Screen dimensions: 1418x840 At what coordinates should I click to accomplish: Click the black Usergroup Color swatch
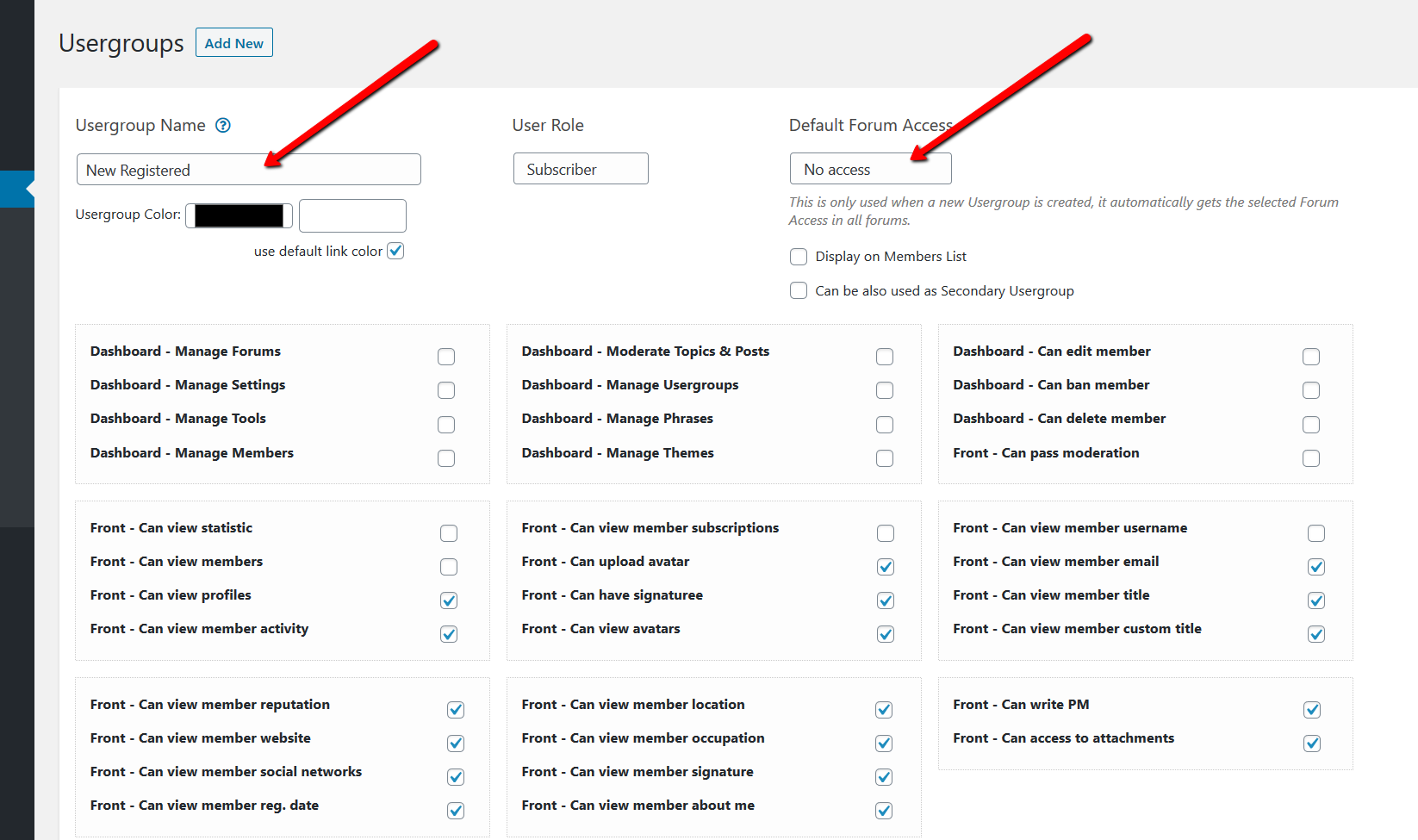pyautogui.click(x=239, y=215)
